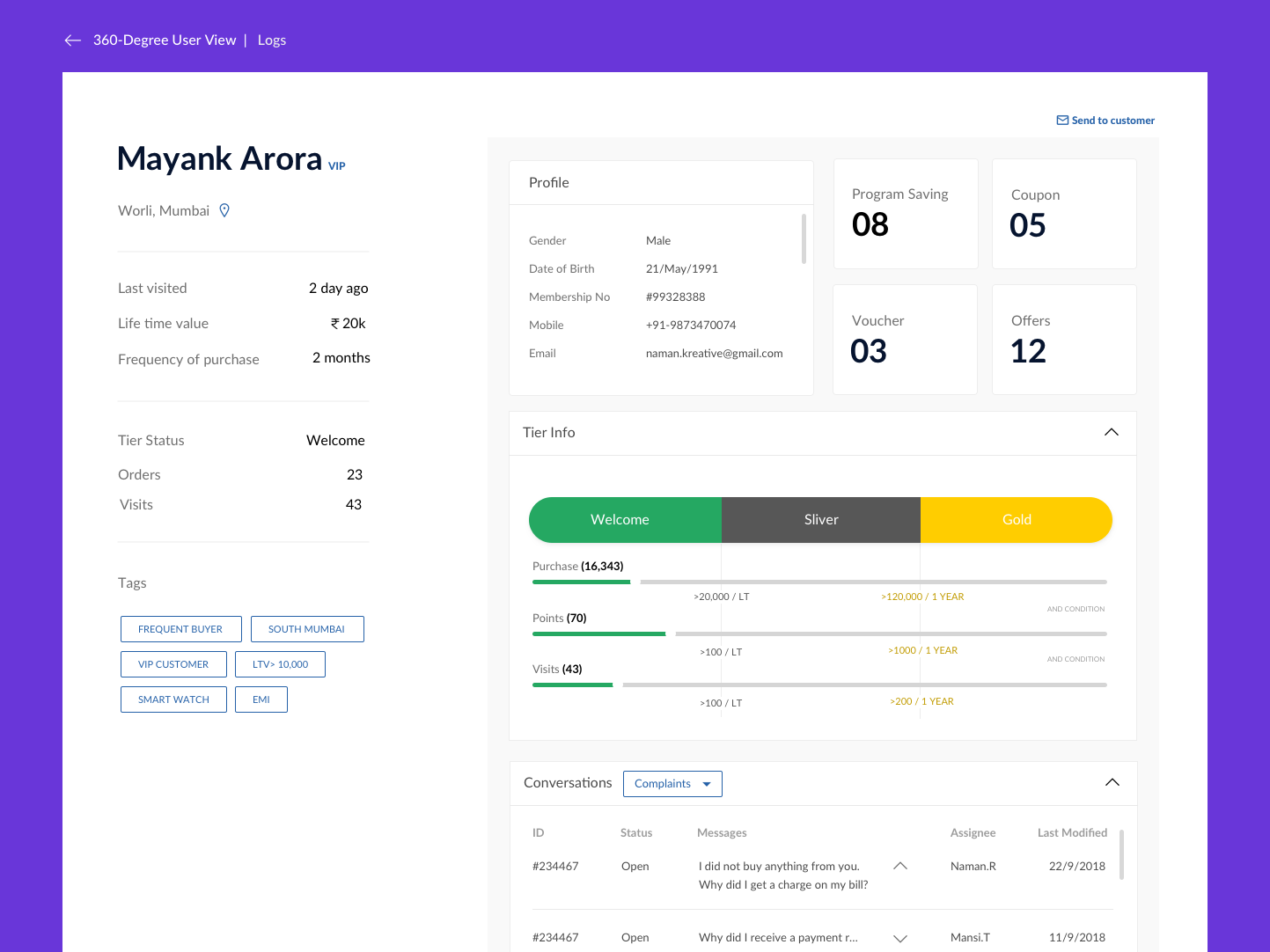Open the Voucher count card

coord(905,340)
